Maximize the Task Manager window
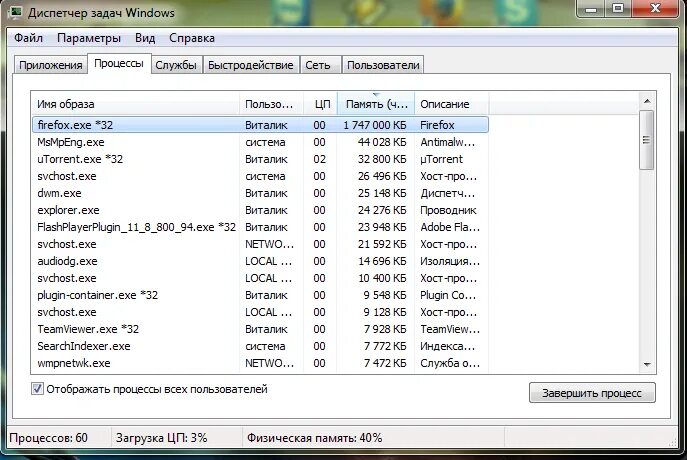Viewport: 687px width, 460px height. click(618, 9)
